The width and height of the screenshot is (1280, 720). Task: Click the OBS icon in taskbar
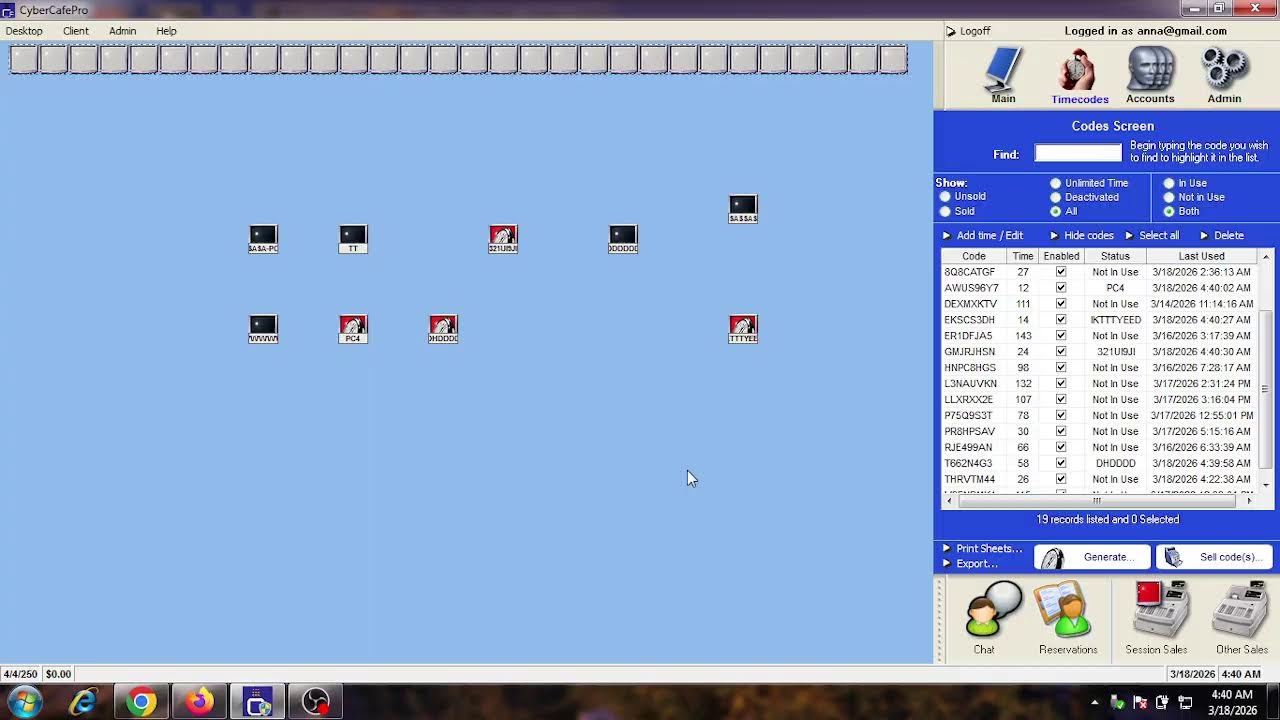point(316,702)
